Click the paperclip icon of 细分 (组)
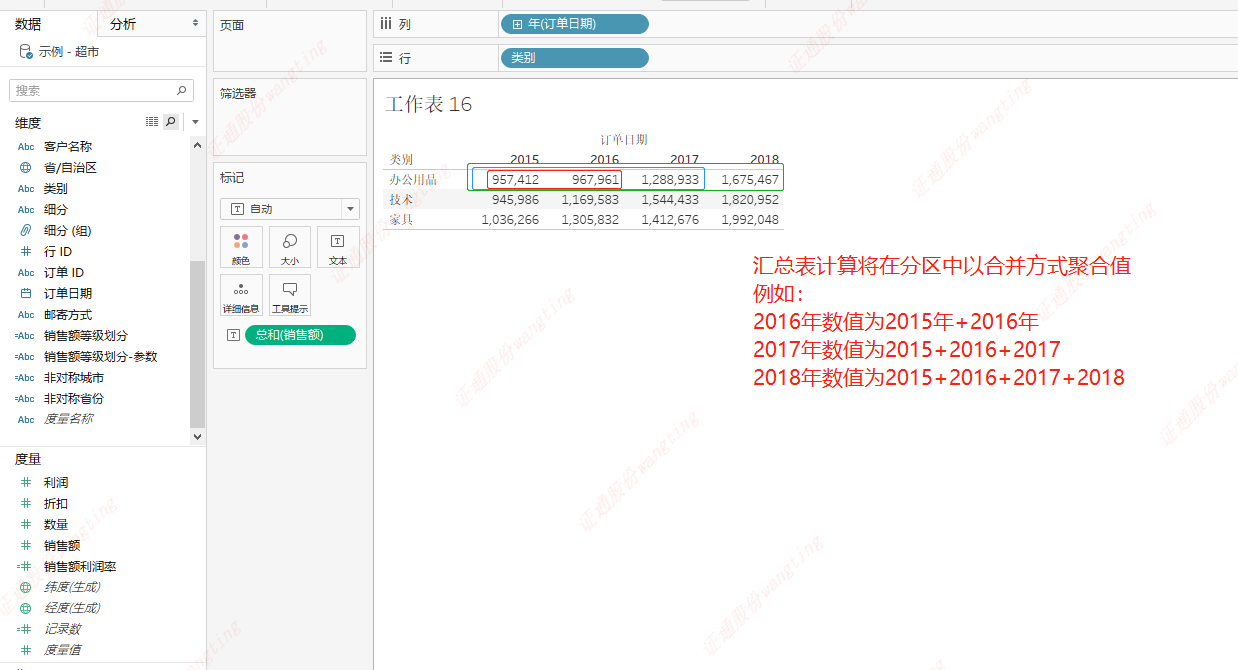The width and height of the screenshot is (1238, 670). [x=26, y=230]
